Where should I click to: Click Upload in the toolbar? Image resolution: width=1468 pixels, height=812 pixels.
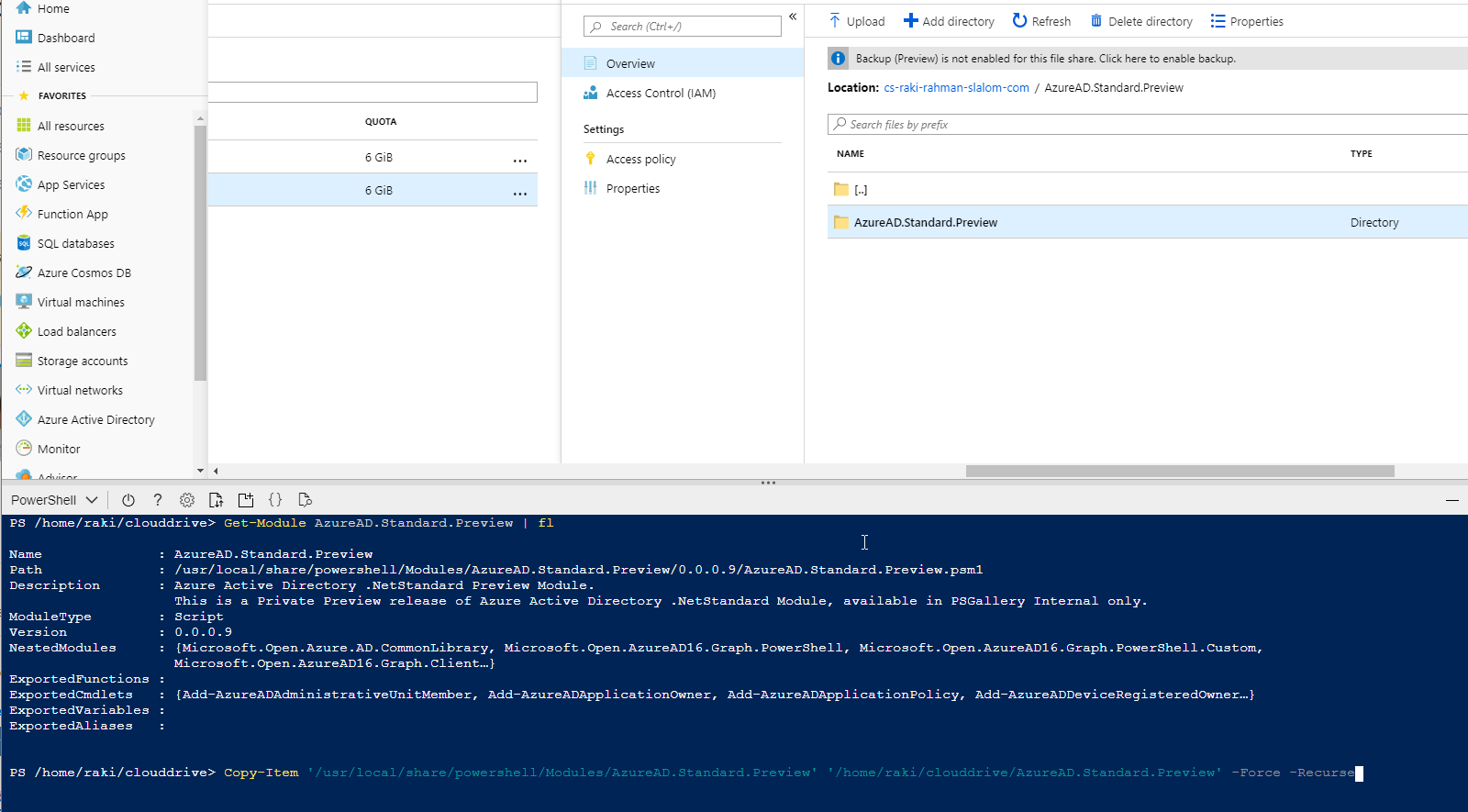(857, 21)
